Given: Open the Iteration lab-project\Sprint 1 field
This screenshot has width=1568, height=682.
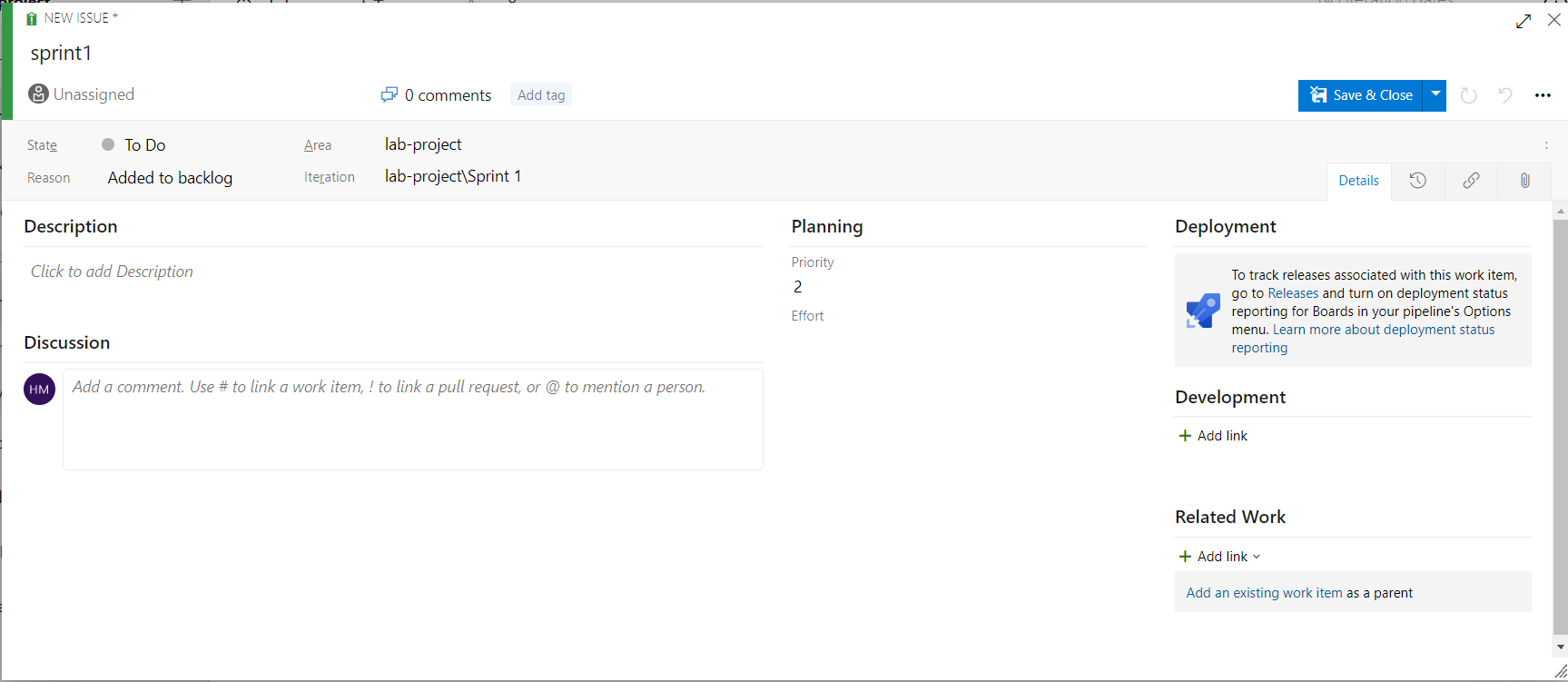Looking at the screenshot, I should (453, 176).
